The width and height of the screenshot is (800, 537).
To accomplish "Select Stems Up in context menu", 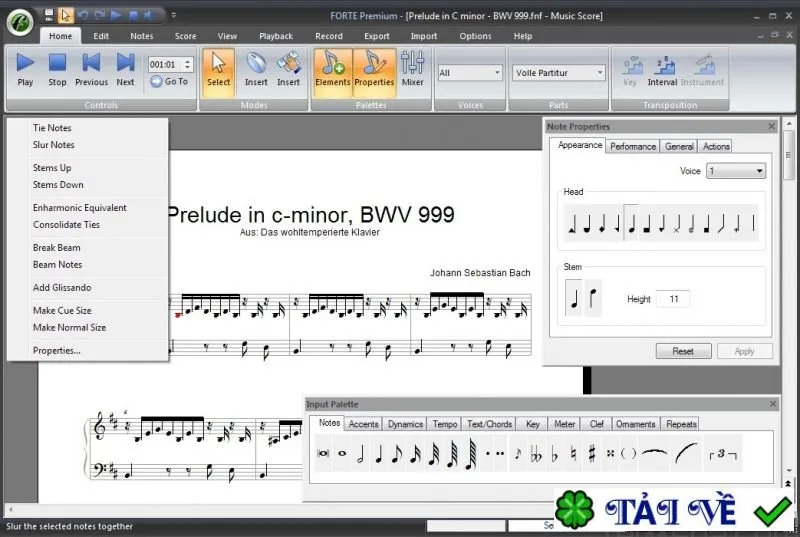I will pos(87,168).
